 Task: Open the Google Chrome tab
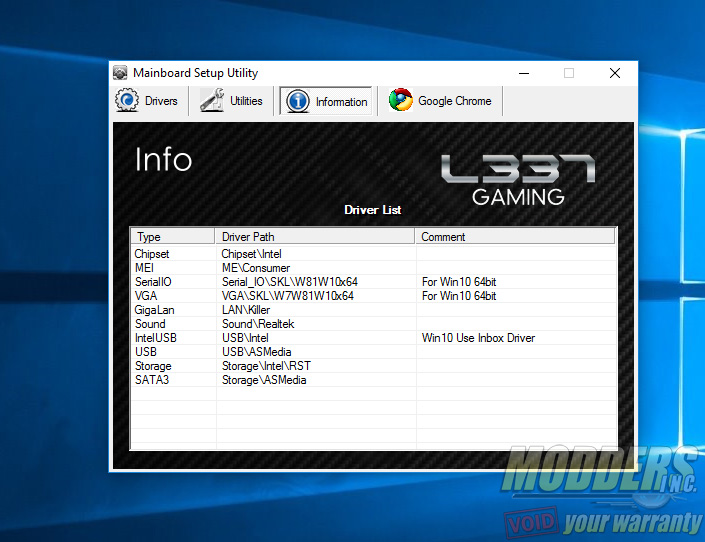tap(440, 100)
